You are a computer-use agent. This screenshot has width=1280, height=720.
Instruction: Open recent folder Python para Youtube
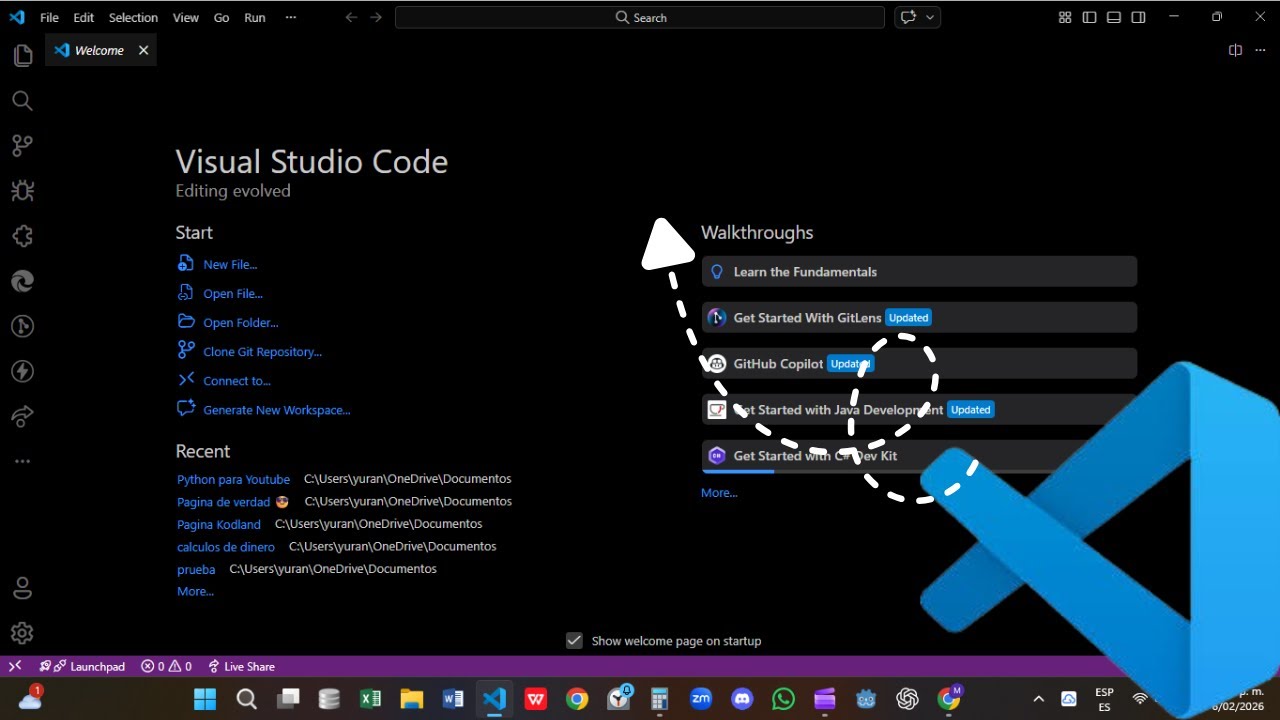(x=233, y=479)
